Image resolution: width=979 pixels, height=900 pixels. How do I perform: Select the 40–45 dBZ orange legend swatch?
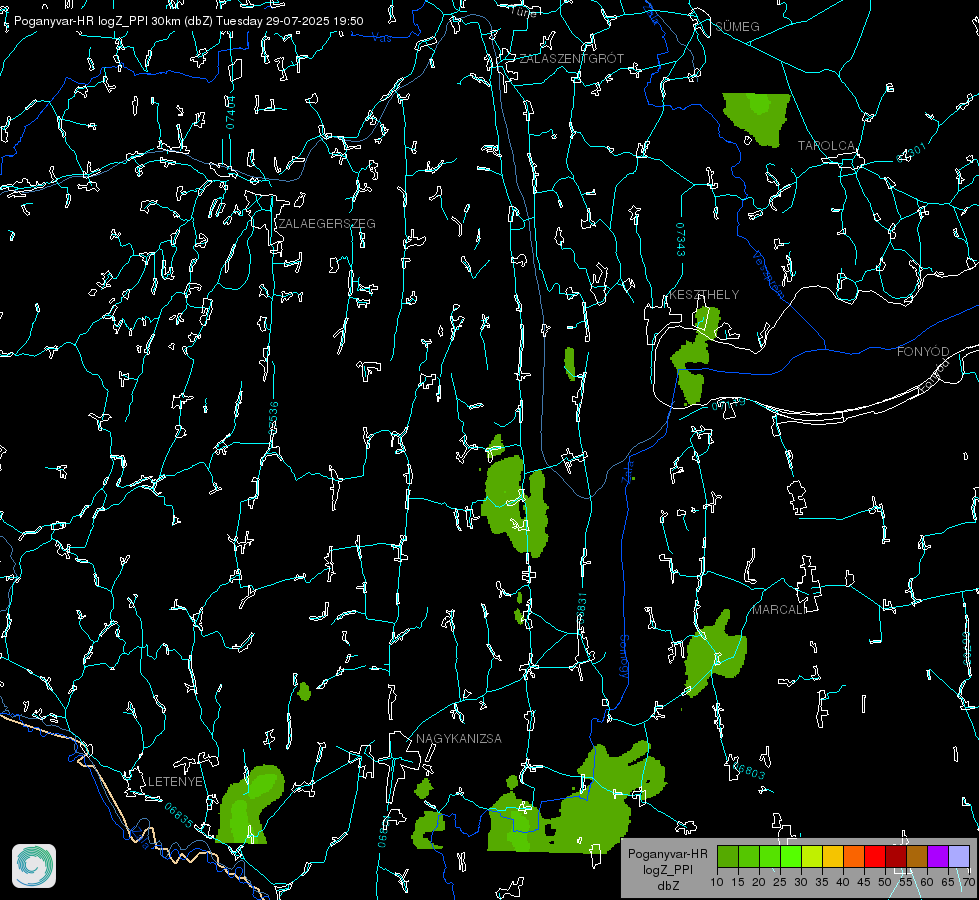tap(854, 856)
